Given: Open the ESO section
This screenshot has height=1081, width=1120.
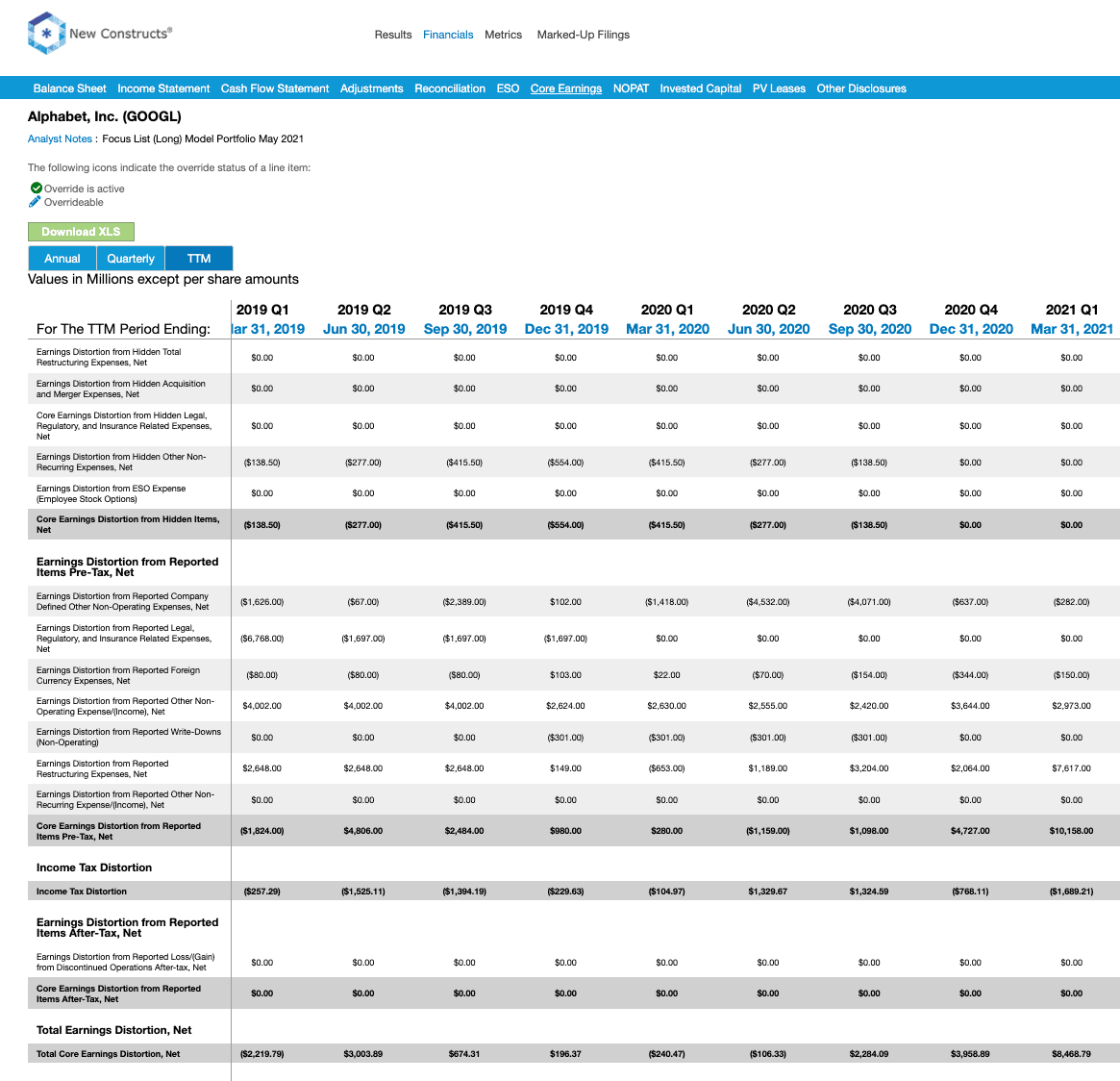Looking at the screenshot, I should tap(508, 88).
